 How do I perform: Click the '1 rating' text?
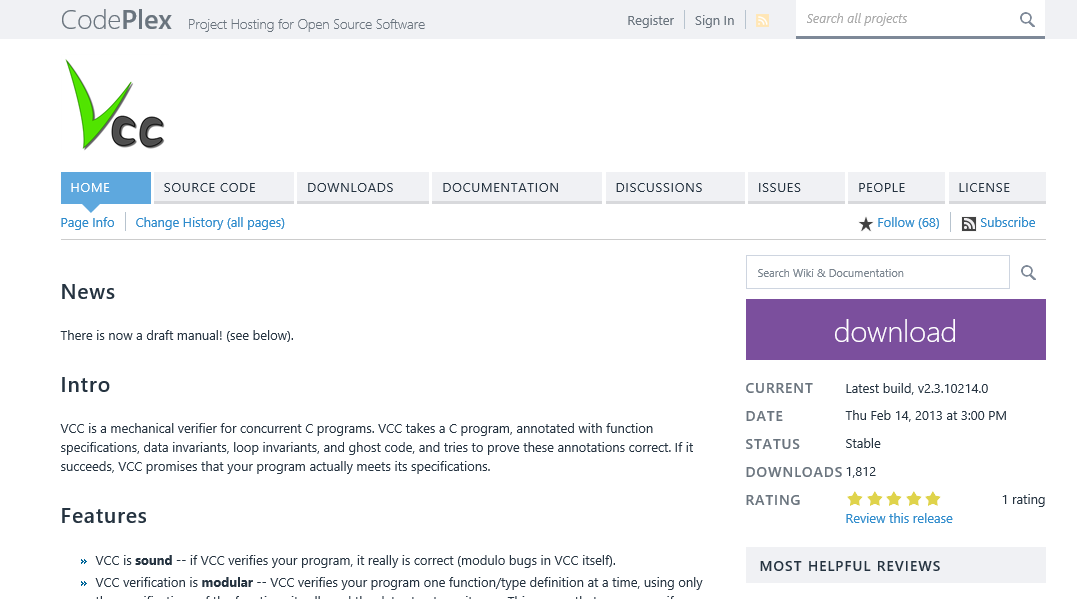[x=1023, y=499]
